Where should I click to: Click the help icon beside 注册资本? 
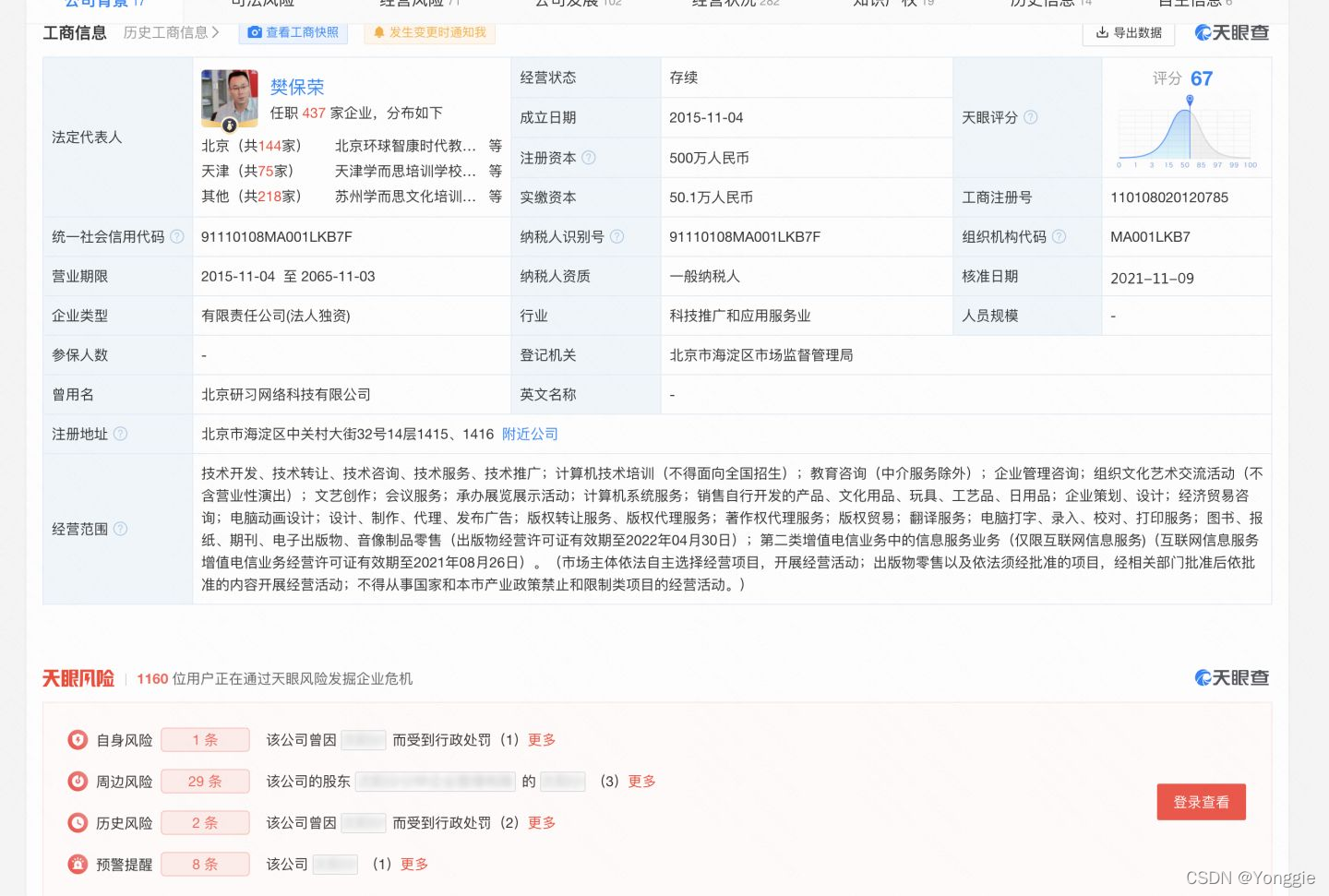[589, 158]
